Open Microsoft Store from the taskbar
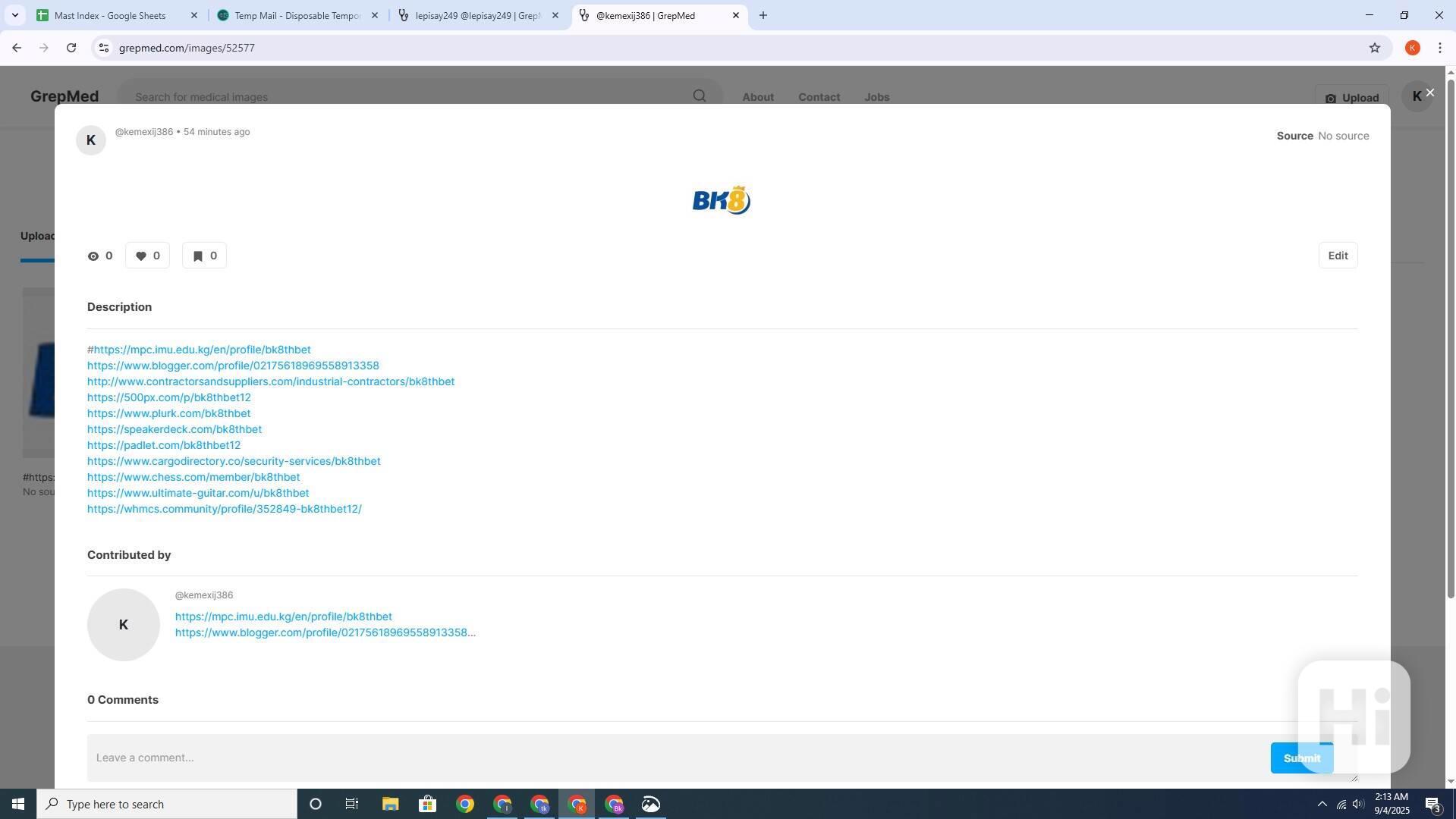 427,804
